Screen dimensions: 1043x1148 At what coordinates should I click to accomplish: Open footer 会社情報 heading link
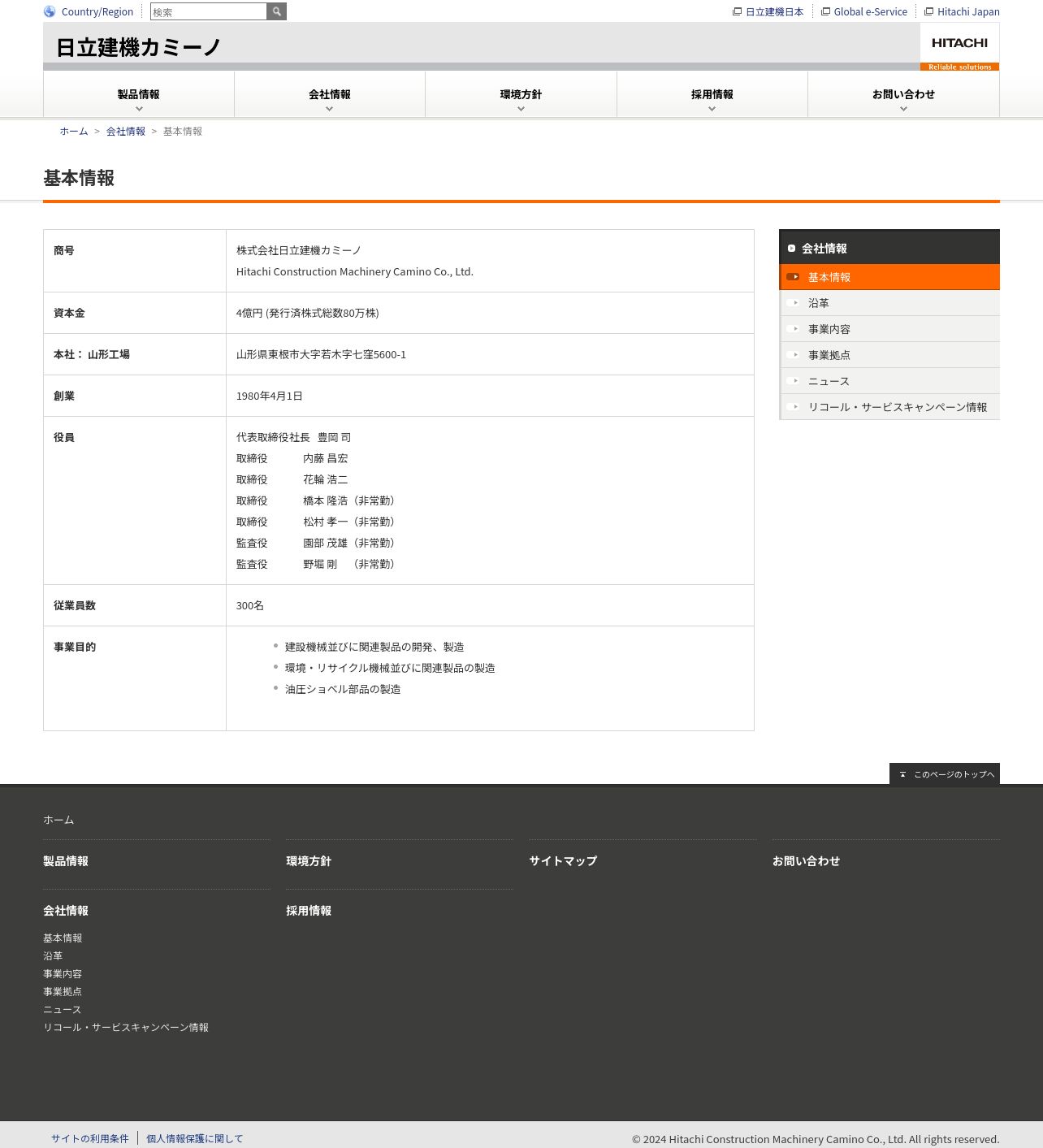click(x=66, y=911)
